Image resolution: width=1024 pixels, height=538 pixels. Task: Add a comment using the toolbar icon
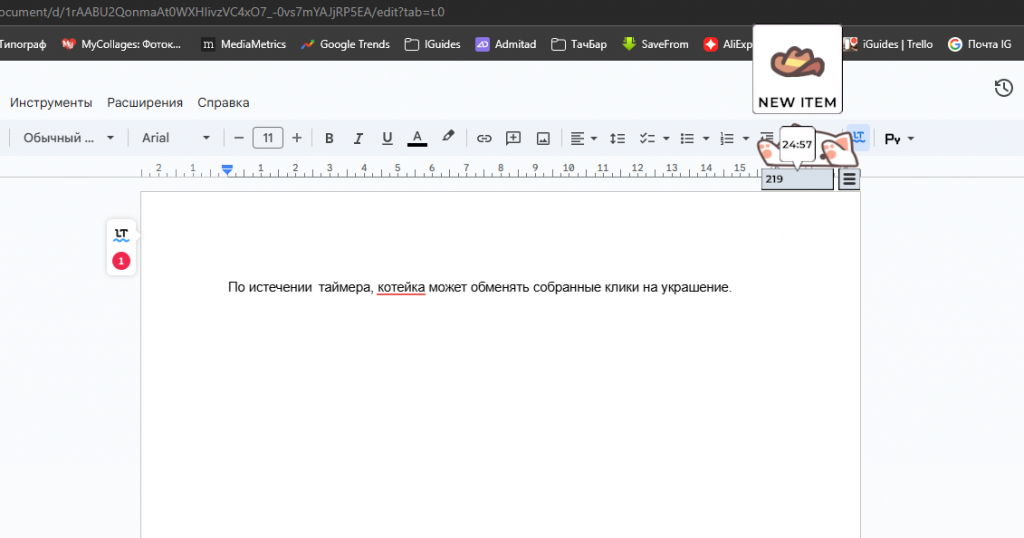coord(513,138)
